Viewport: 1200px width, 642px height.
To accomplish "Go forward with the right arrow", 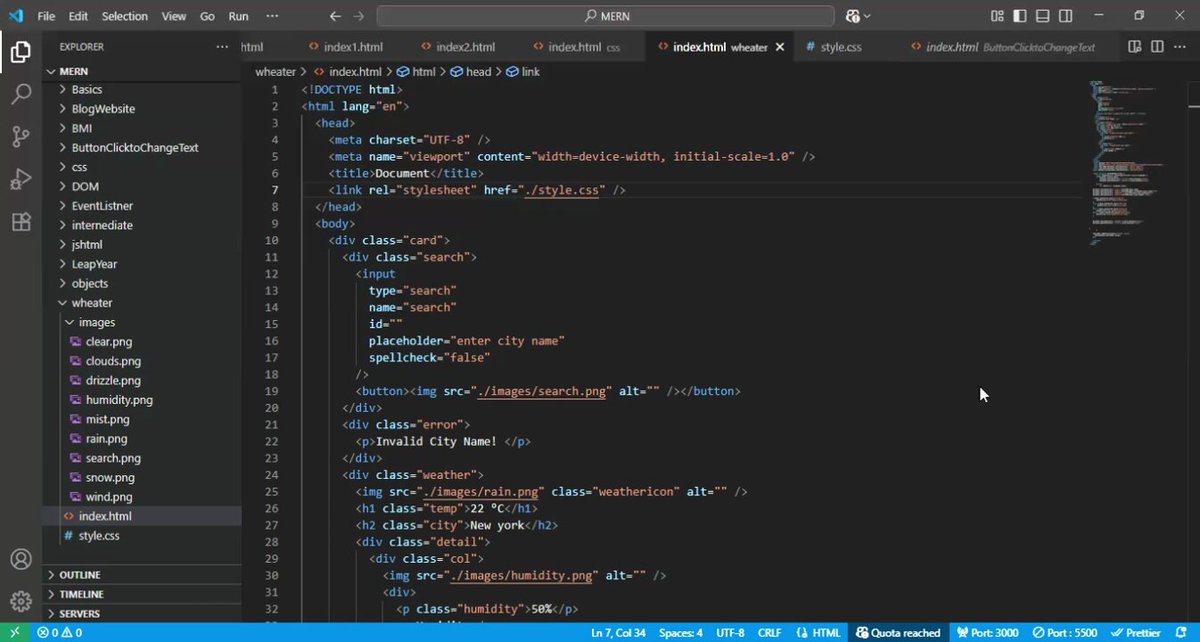I will point(359,16).
